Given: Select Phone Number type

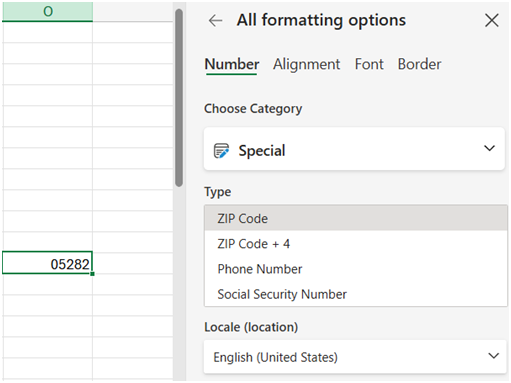Looking at the screenshot, I should pos(356,269).
